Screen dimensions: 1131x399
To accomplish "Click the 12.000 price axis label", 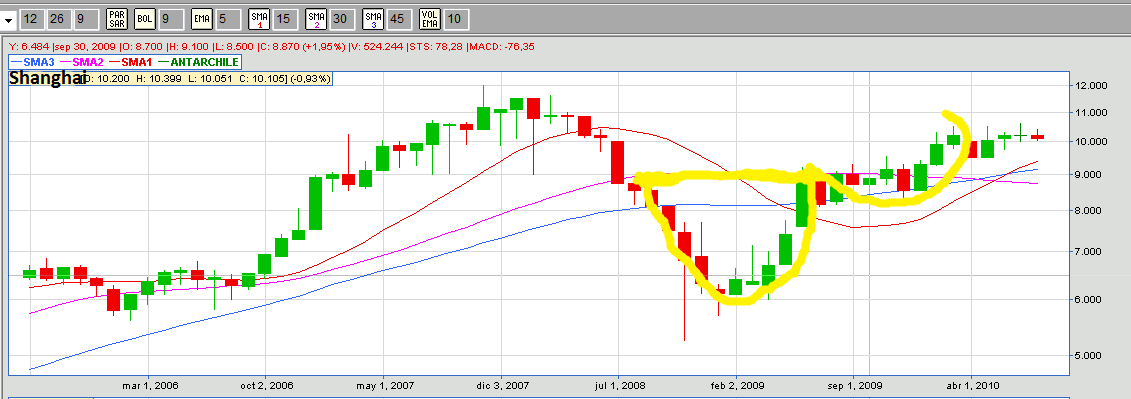I will click(1090, 85).
